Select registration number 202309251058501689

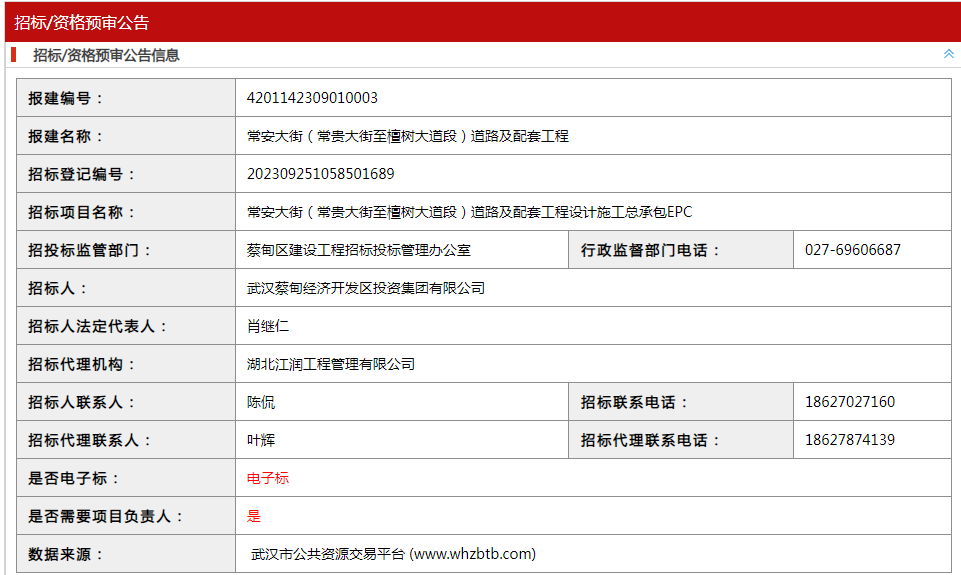pos(321,174)
